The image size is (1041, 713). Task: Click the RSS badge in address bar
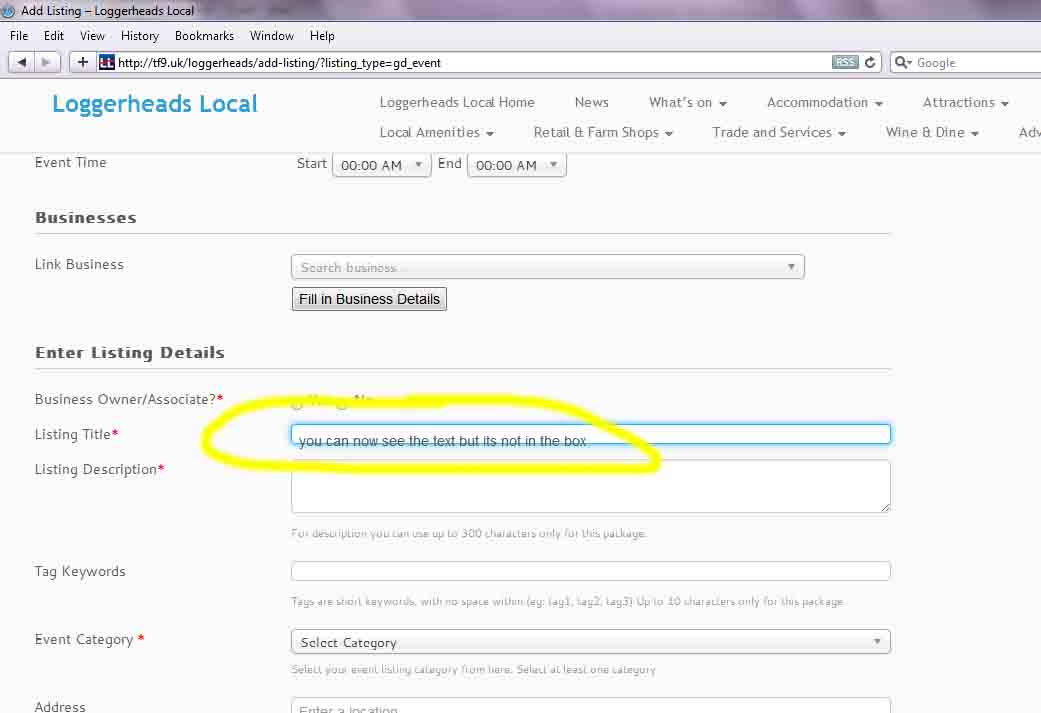845,62
